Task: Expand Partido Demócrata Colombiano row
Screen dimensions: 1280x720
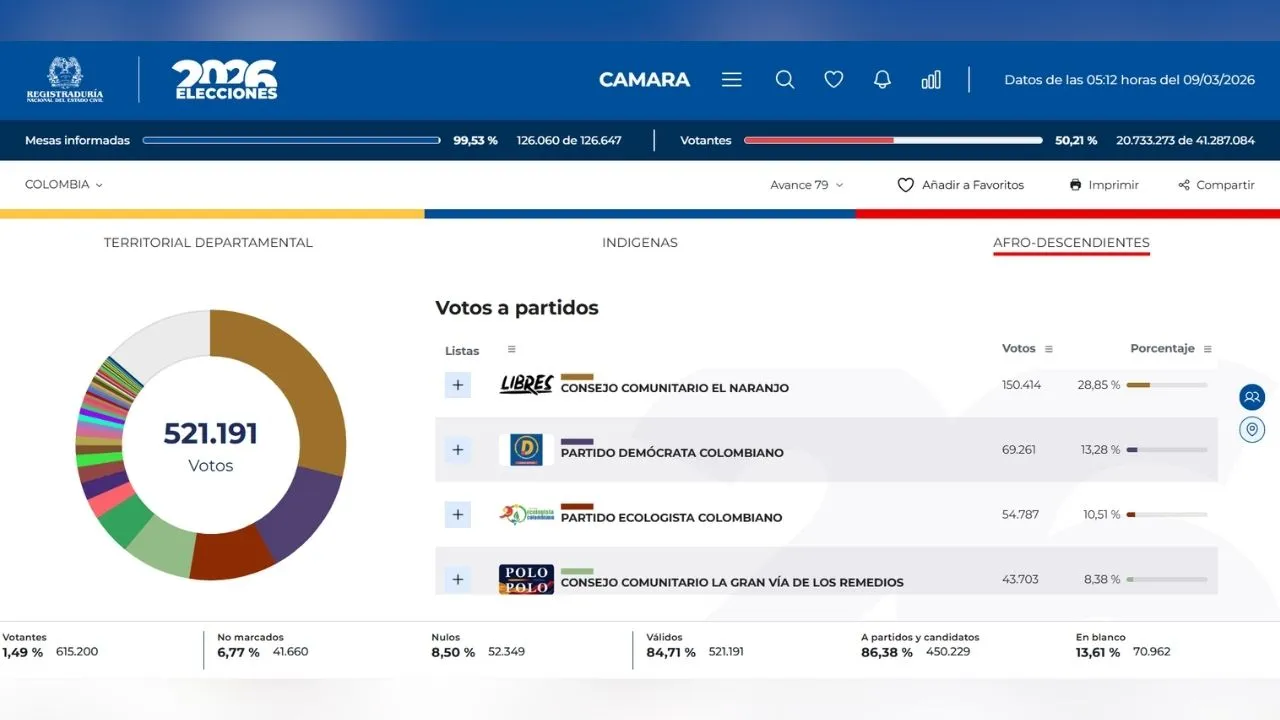Action: [458, 450]
